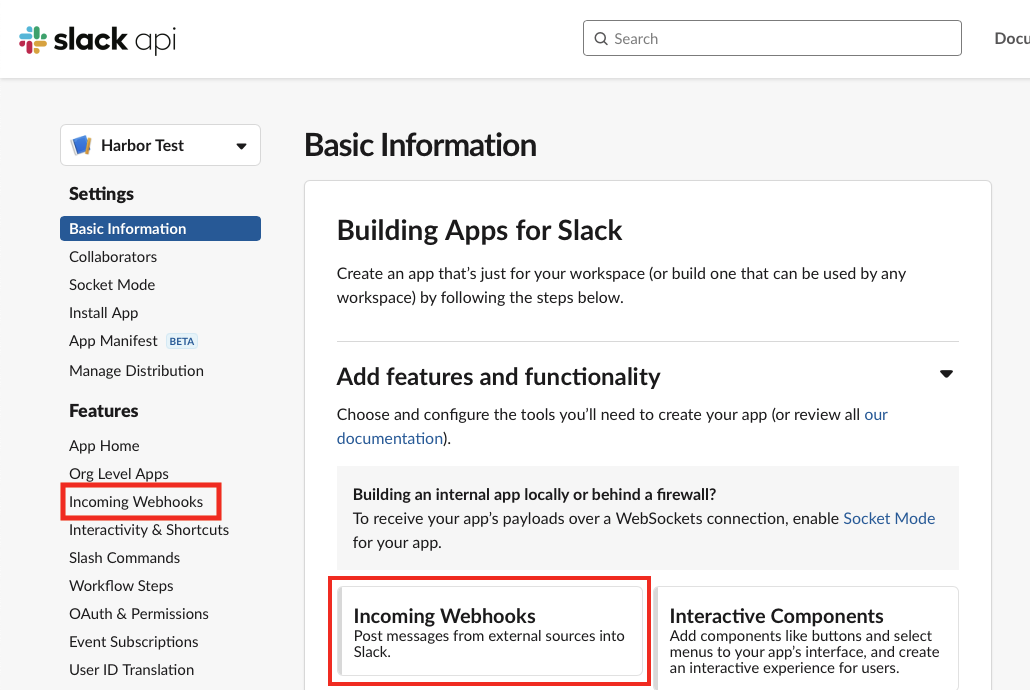Select Incoming Webhooks in sidebar
The image size is (1030, 690).
pos(136,502)
